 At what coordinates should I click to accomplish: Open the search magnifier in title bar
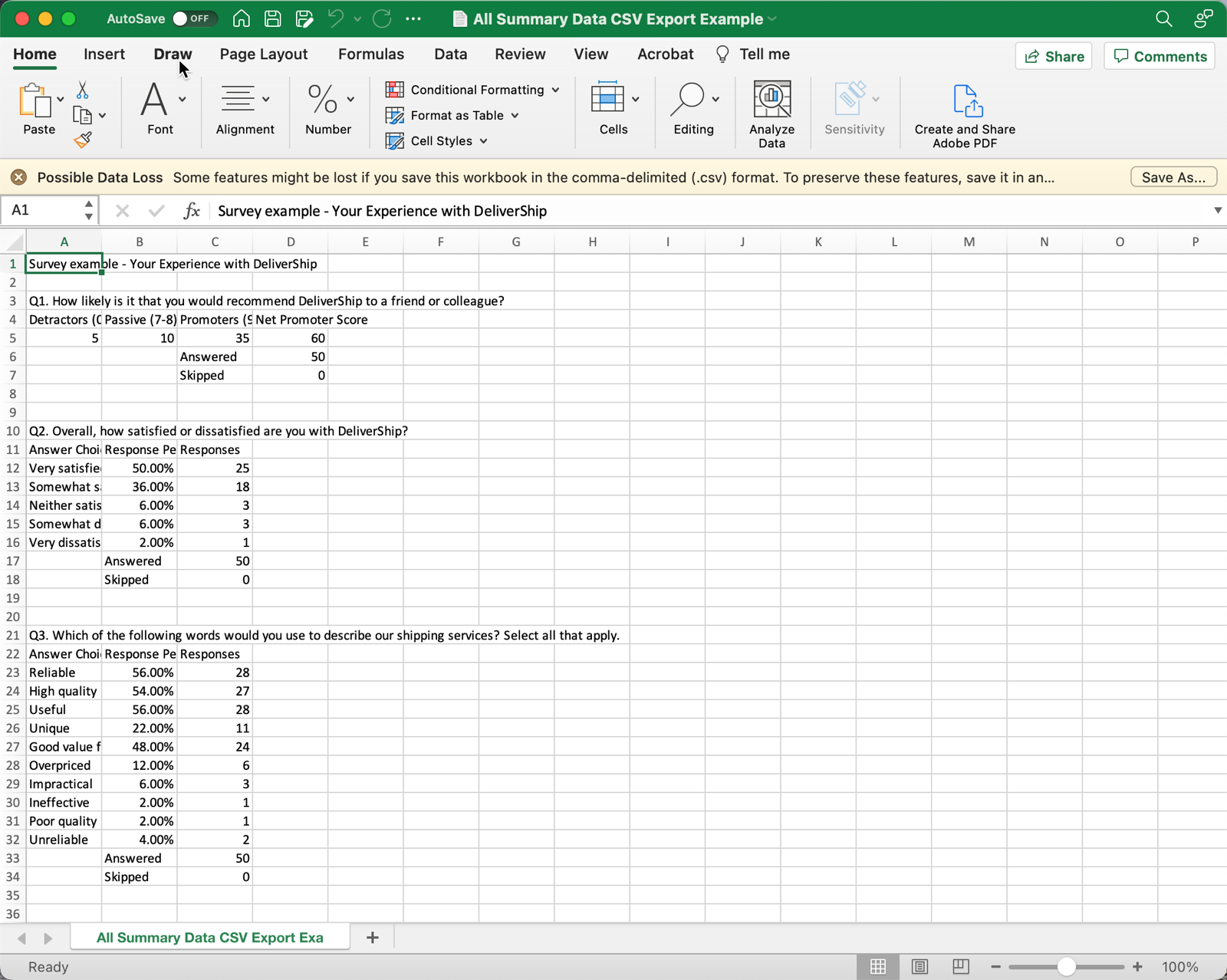1163,19
